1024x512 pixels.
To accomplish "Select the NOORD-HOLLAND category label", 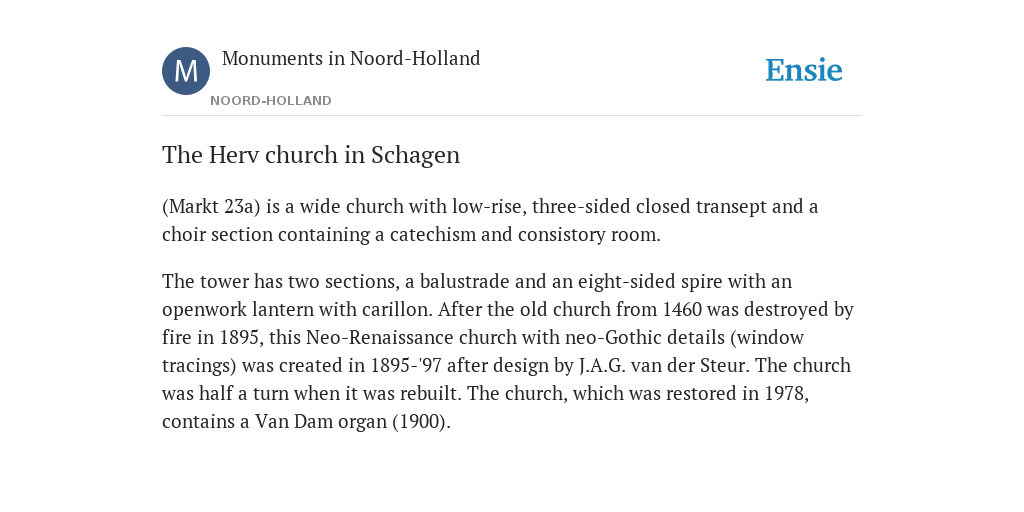I will coord(271,101).
